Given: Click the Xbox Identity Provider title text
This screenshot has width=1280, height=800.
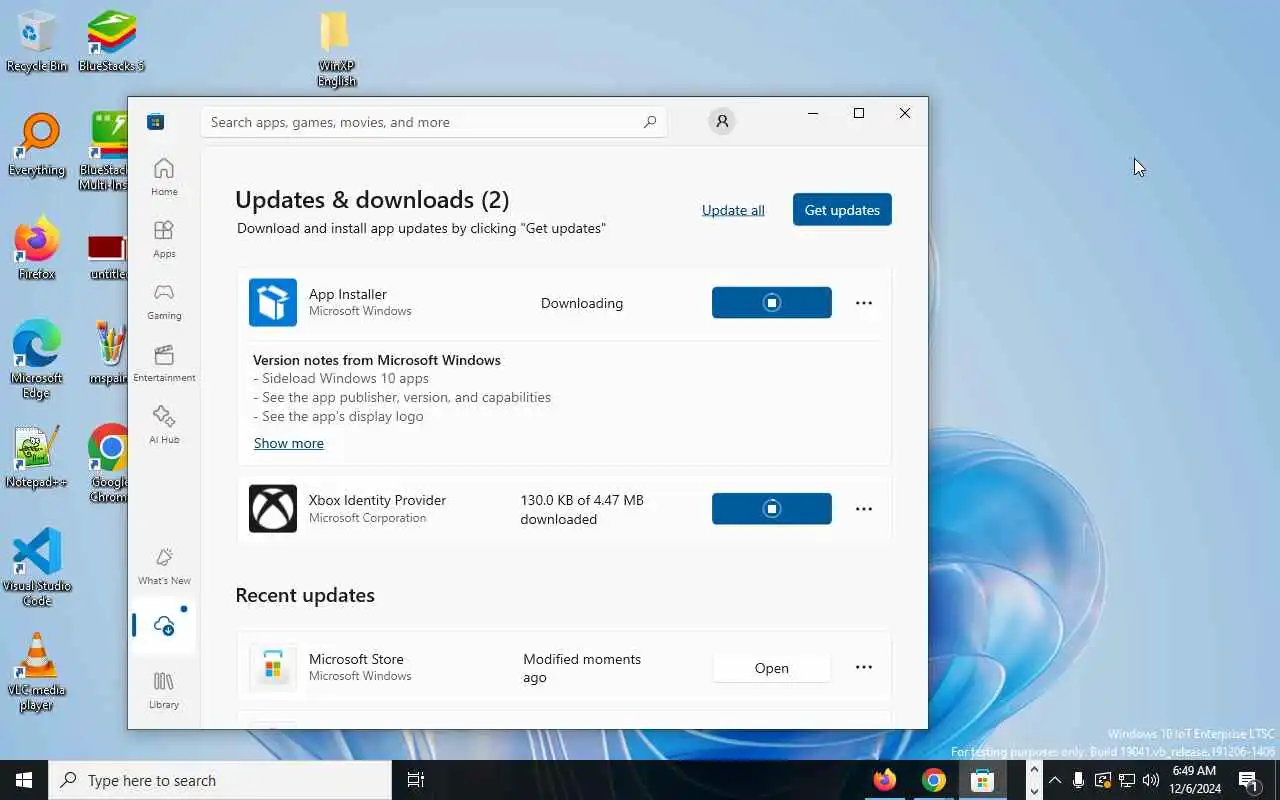Looking at the screenshot, I should pos(377,500).
